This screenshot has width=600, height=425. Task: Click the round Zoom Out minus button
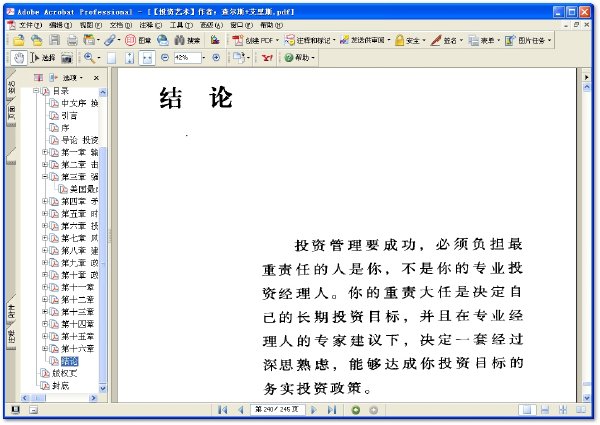click(165, 58)
